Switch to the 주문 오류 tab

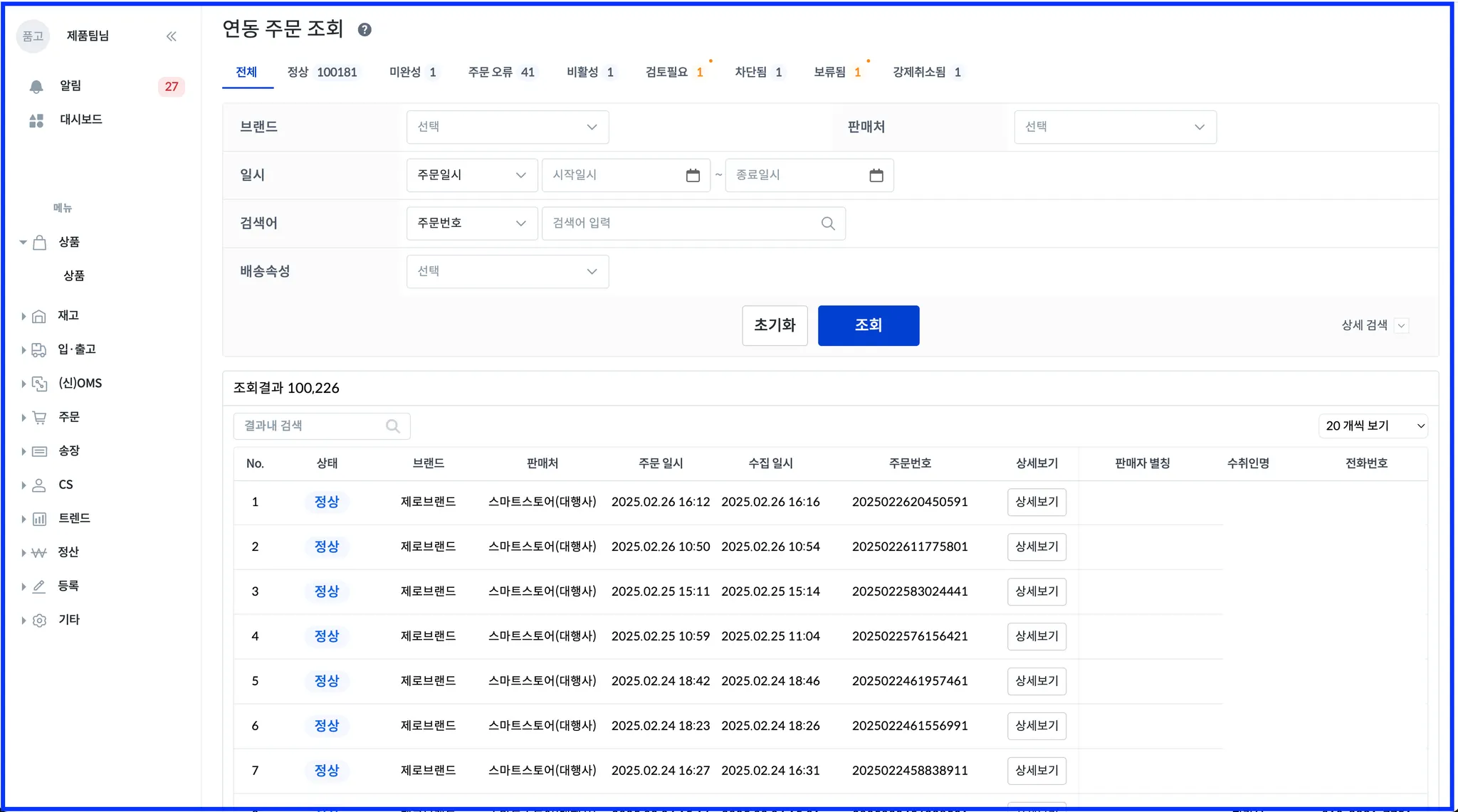coord(500,73)
